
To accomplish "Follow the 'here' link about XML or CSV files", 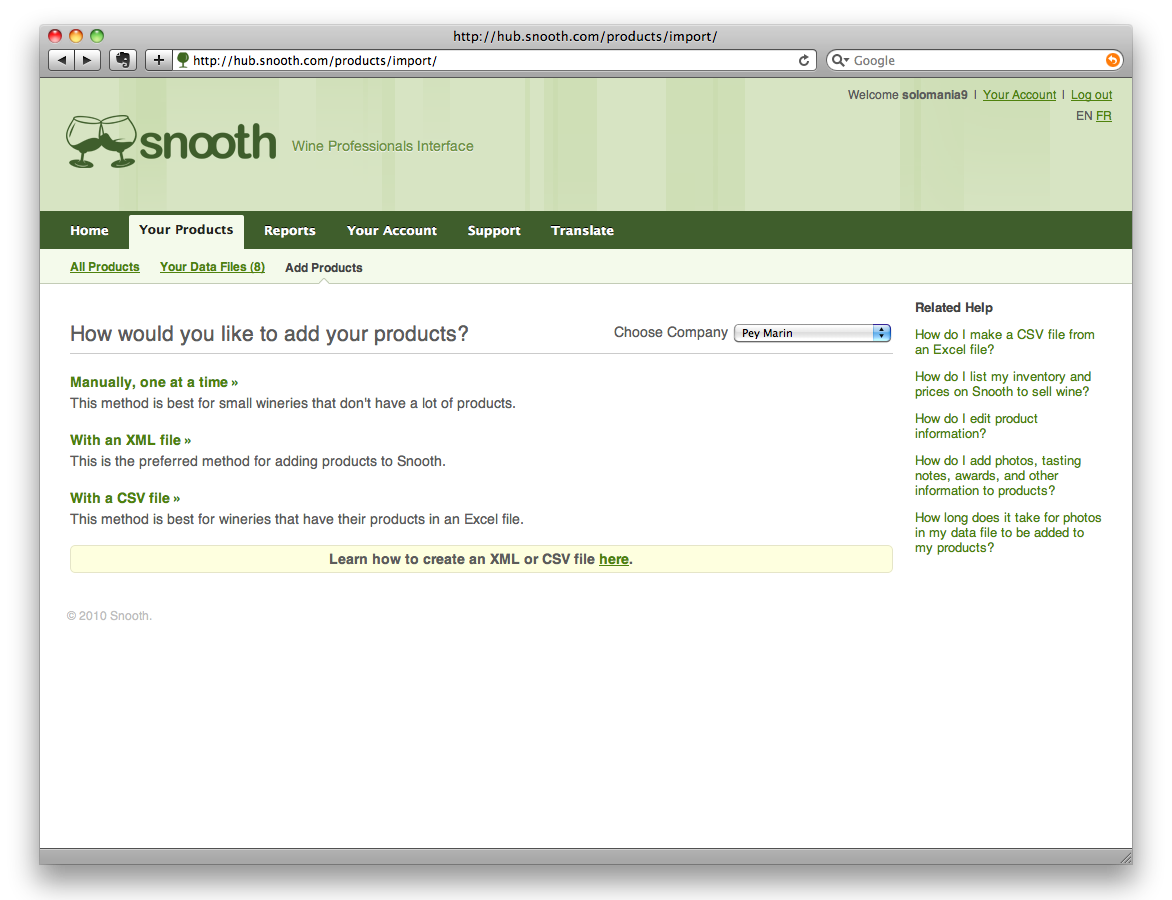I will [614, 559].
